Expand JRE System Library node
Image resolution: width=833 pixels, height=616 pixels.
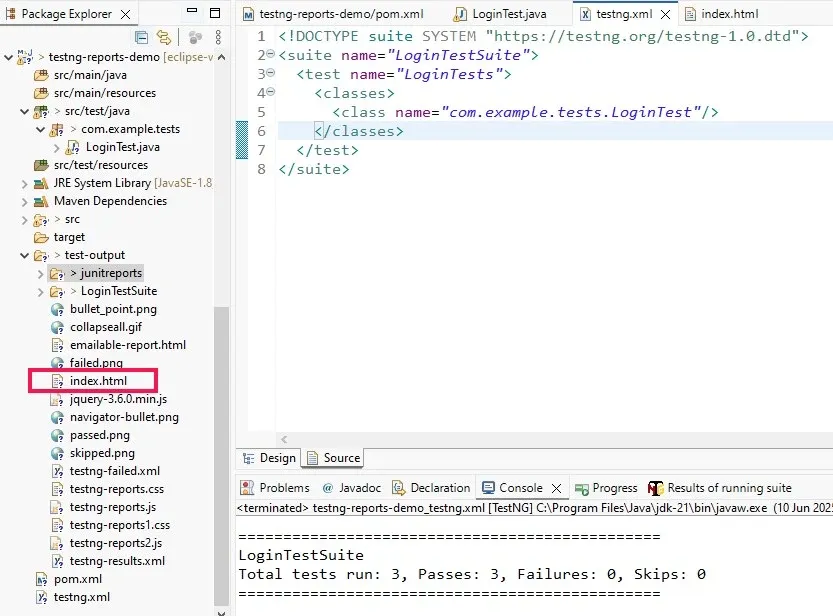point(24,184)
